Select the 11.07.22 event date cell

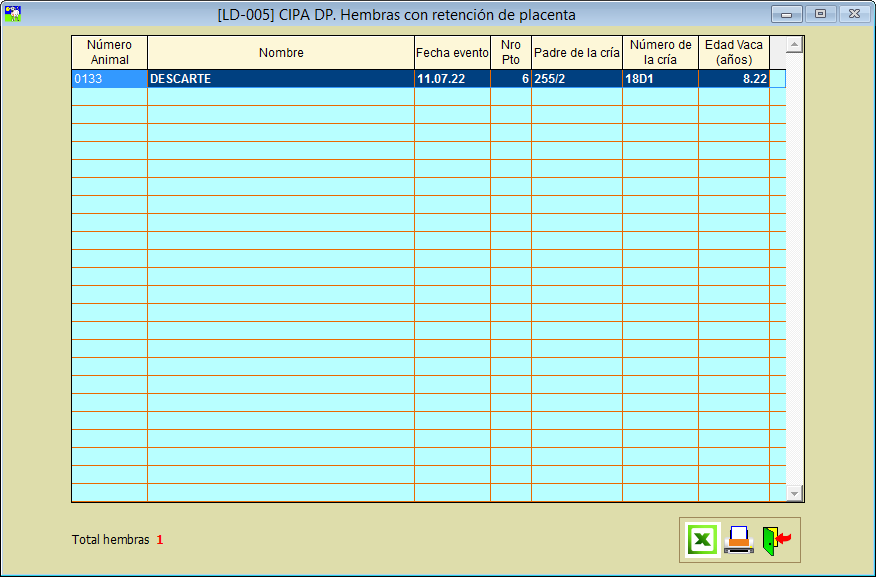pos(452,79)
